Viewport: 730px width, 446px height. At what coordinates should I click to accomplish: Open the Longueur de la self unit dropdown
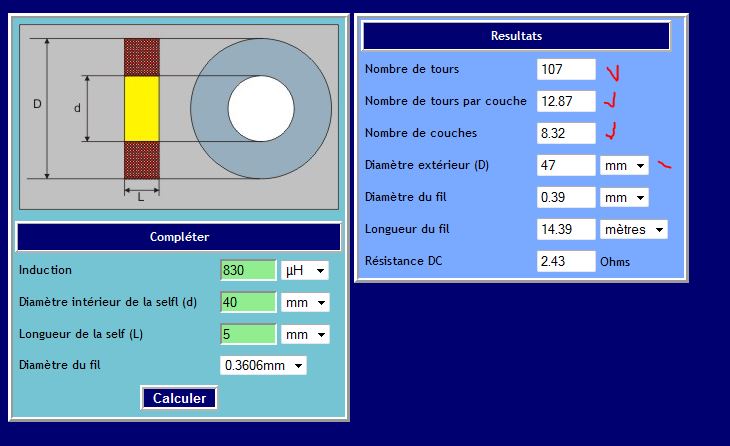[305, 334]
